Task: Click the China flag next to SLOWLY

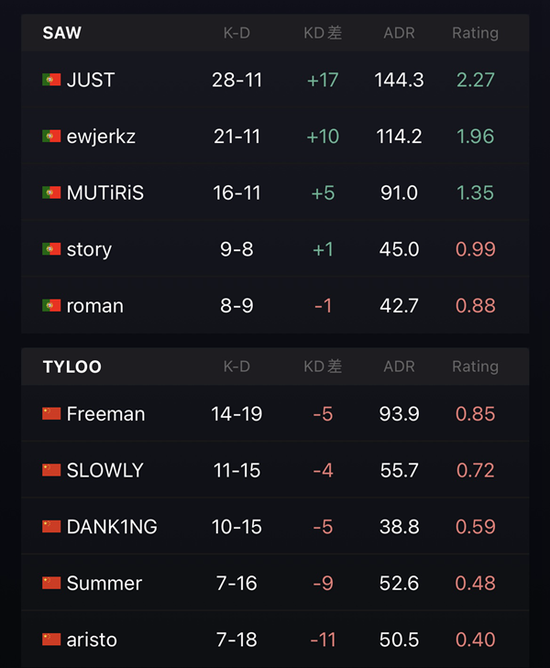Action: 51,470
